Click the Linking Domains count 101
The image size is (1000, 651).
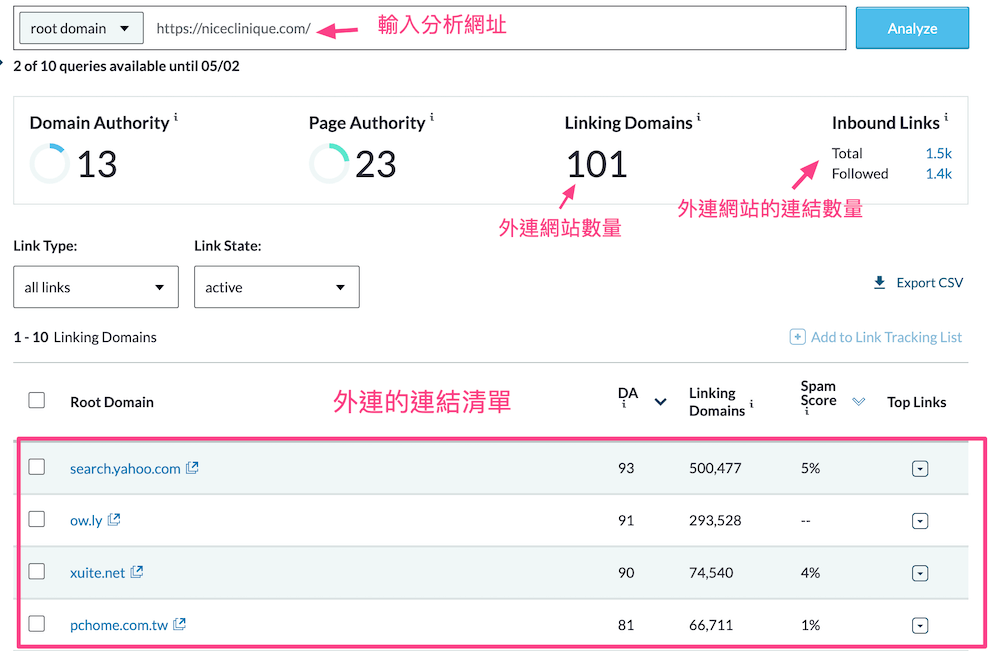click(596, 165)
